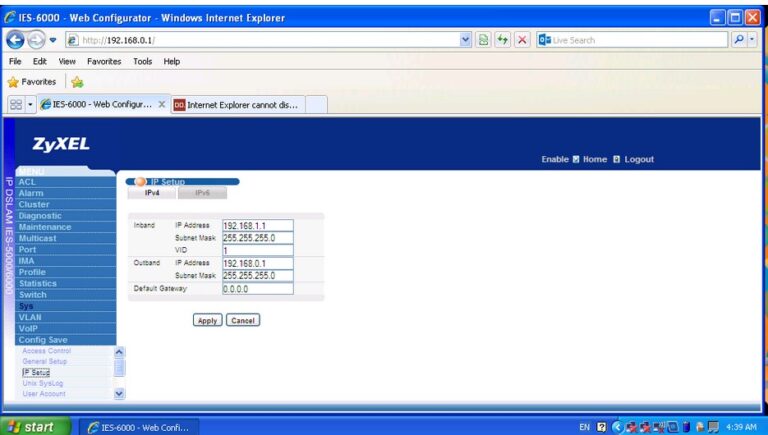Open the File menu
Viewport: 768px width, 435px height.
pos(15,61)
